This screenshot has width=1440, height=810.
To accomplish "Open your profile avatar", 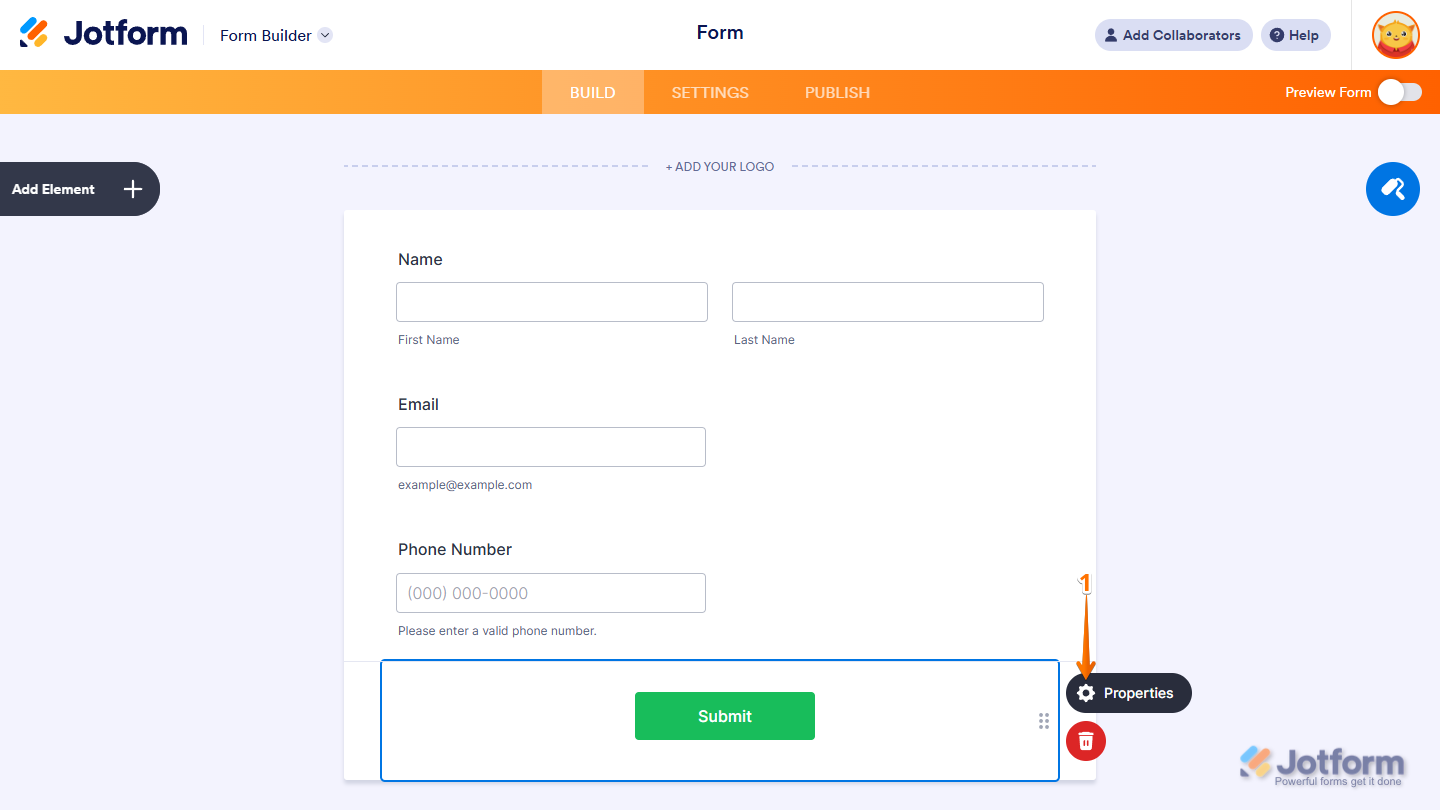I will tap(1394, 35).
